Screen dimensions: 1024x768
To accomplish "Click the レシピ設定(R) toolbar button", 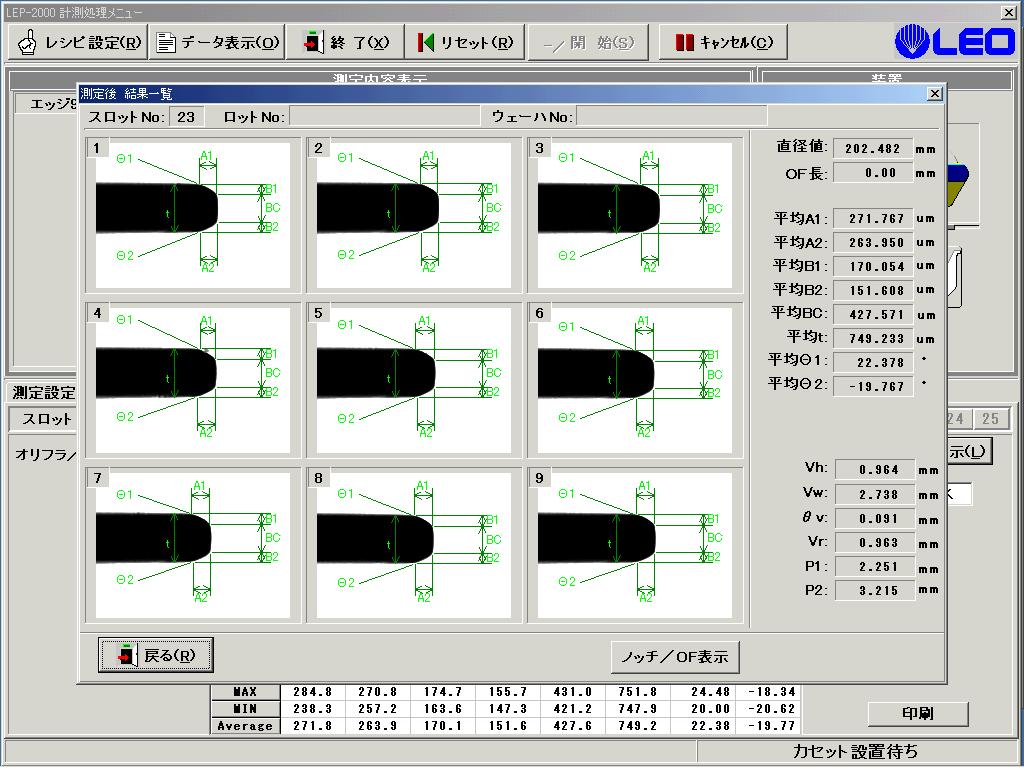I will [78, 42].
